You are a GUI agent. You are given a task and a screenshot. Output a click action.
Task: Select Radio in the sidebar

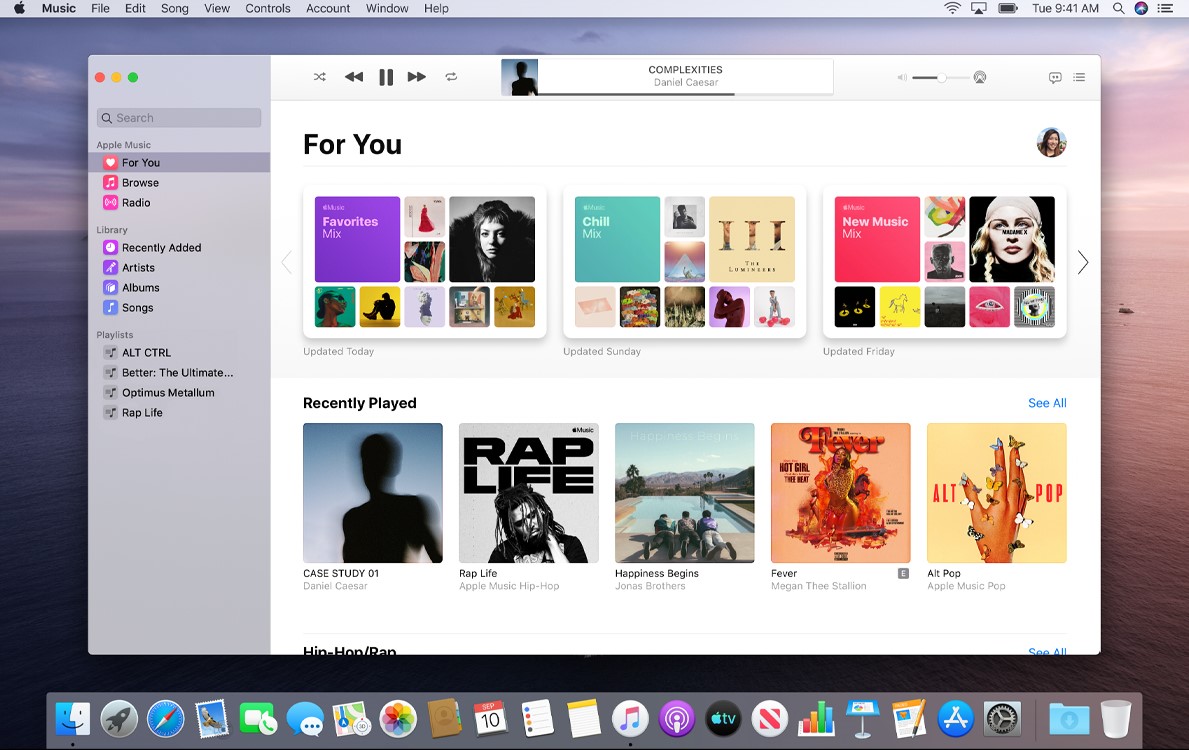pyautogui.click(x=136, y=203)
